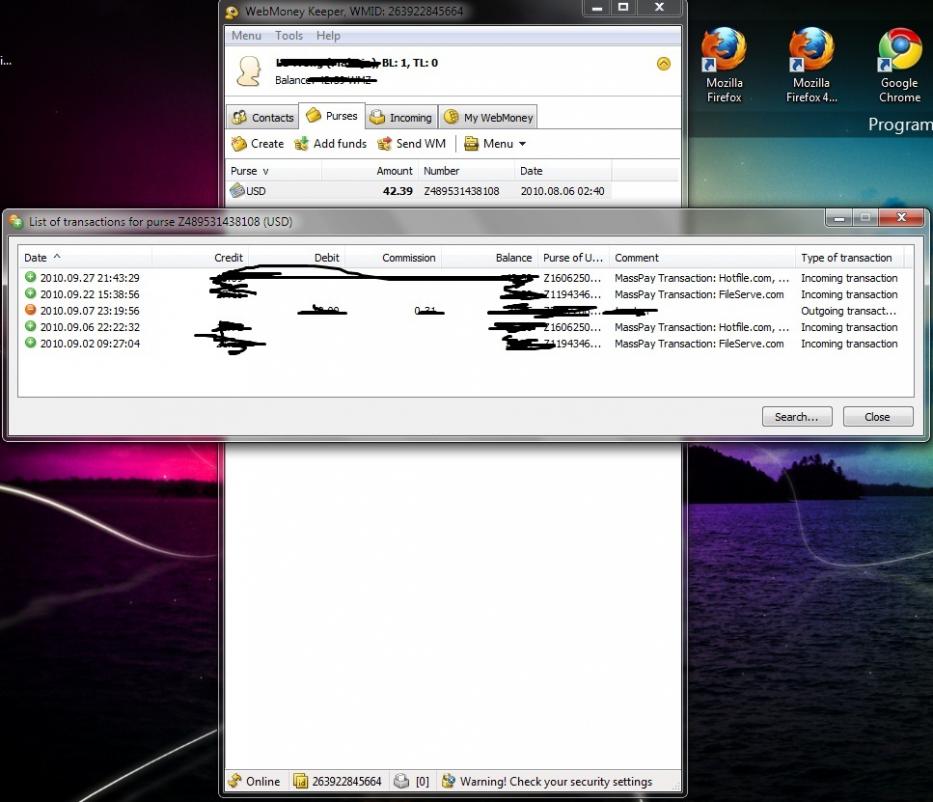Viewport: 933px width, 802px height.
Task: Open the Tools menu
Action: click(x=289, y=36)
